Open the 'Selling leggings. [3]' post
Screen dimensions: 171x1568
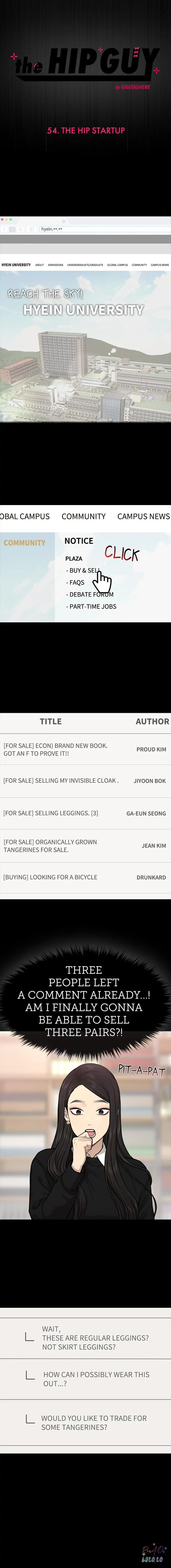coord(51,813)
